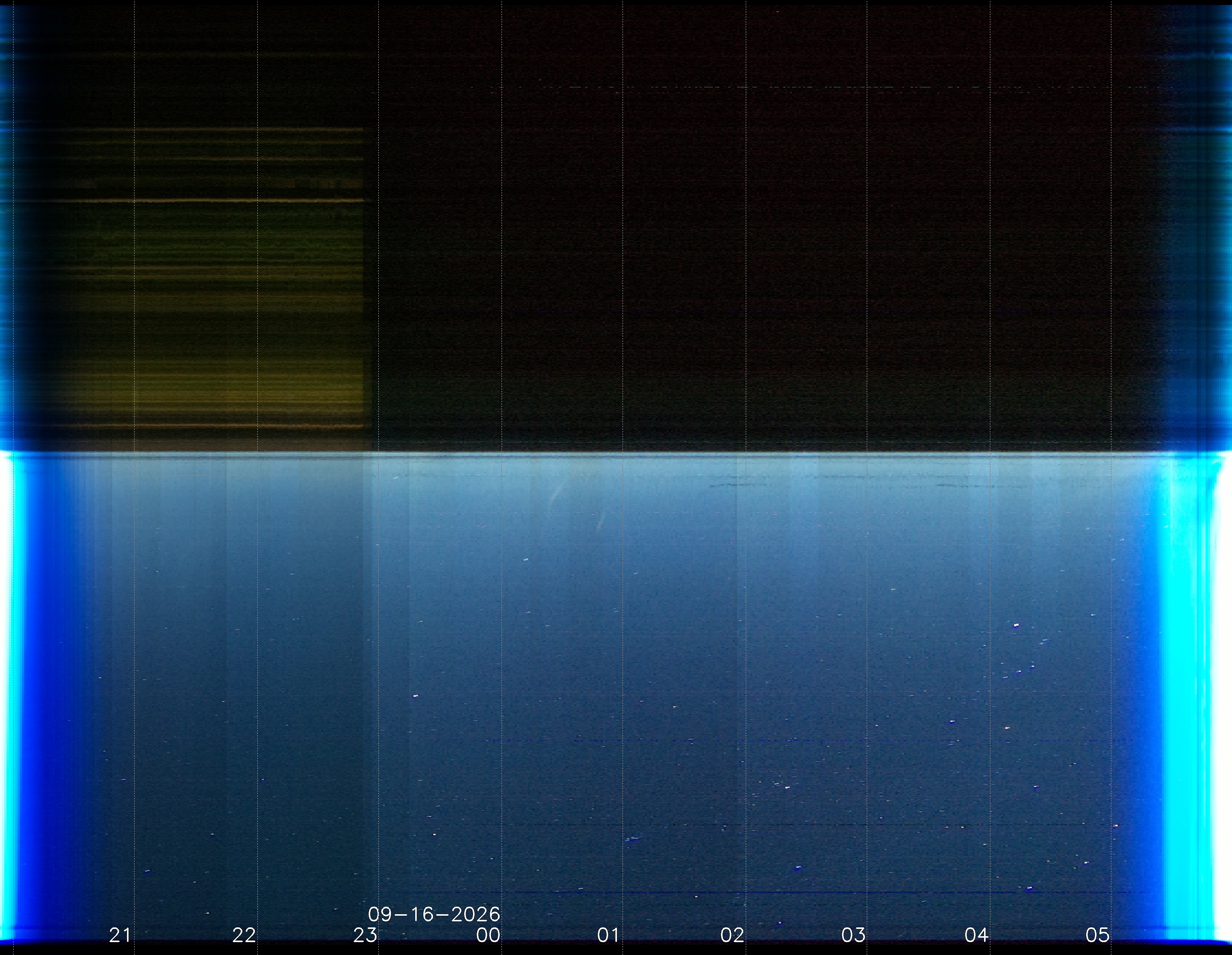Image resolution: width=1232 pixels, height=955 pixels.
Task: Click the 05 hour label
Action: click(x=1097, y=935)
